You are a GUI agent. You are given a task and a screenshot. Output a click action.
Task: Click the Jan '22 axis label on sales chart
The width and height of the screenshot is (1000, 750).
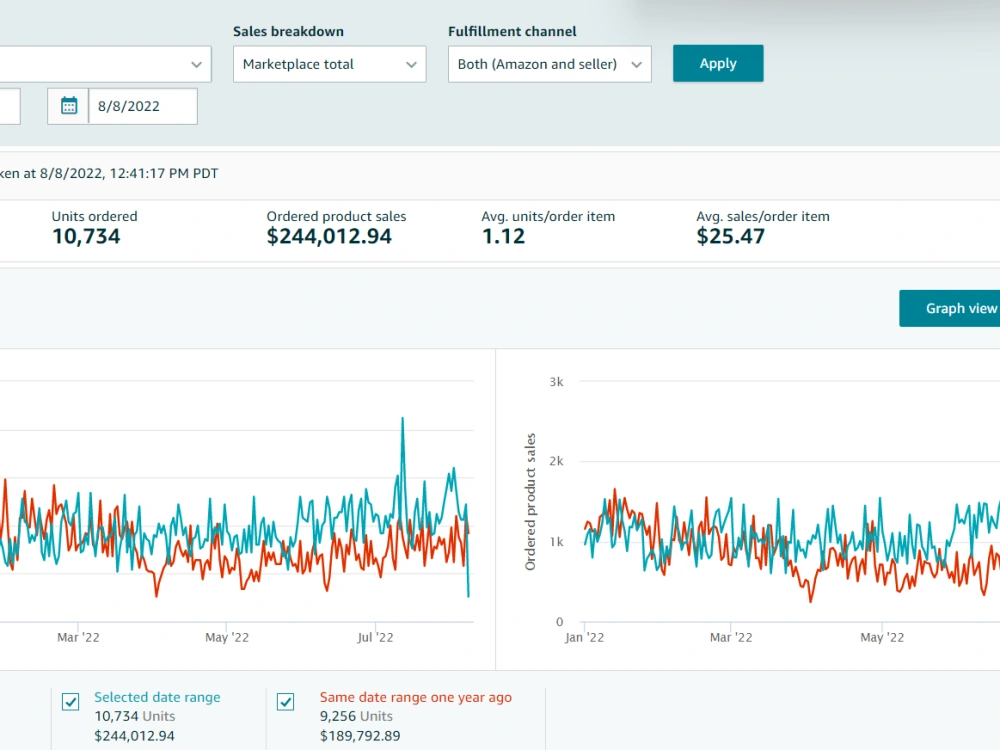tap(584, 637)
